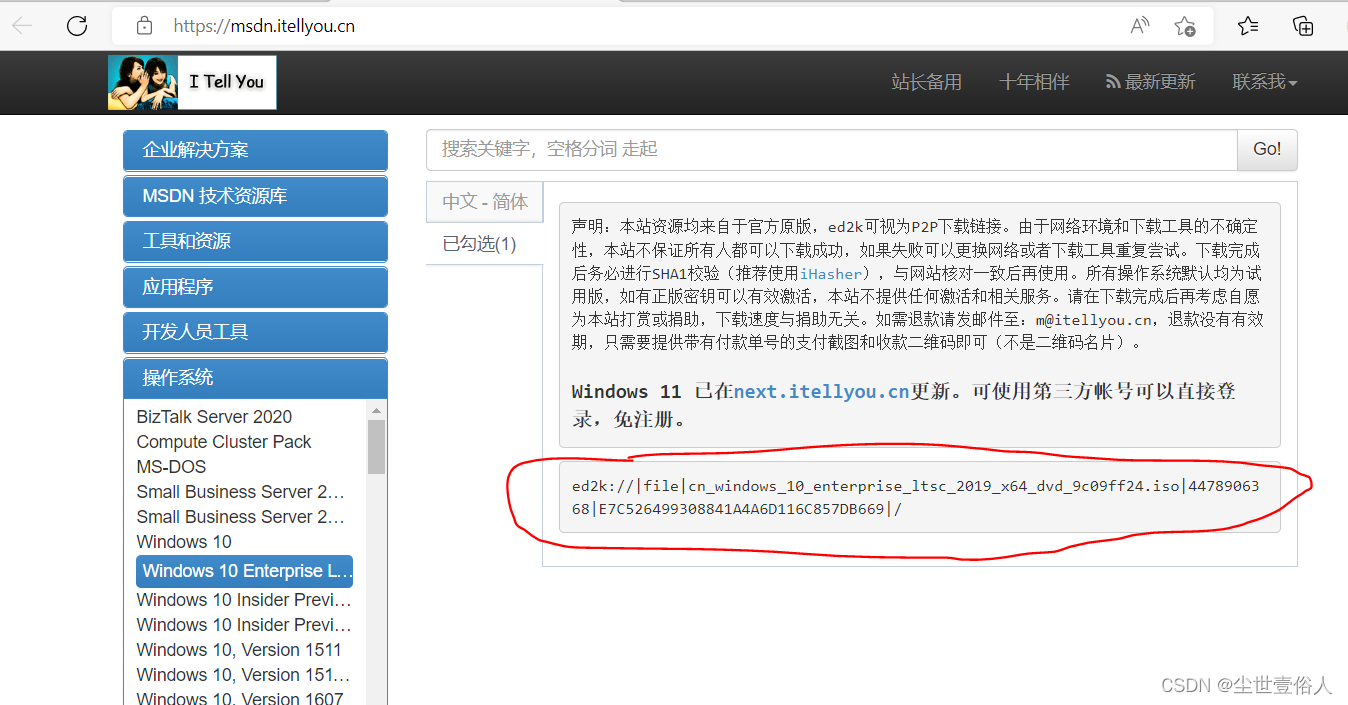Viewport: 1348px width, 705px height.
Task: Click the OS list scrollbar thumb
Action: [x=376, y=446]
